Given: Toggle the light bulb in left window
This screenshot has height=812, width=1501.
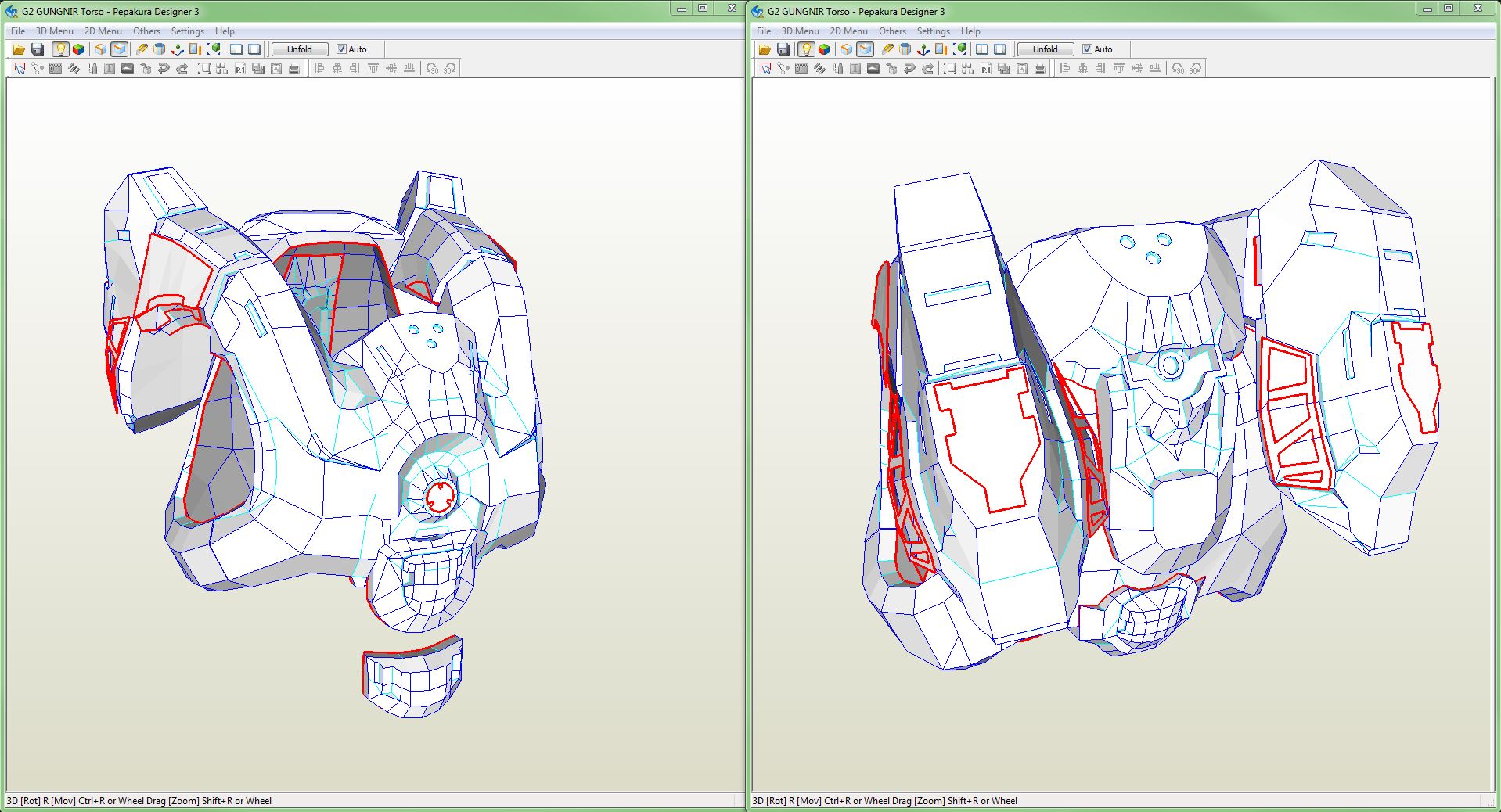Looking at the screenshot, I should [60, 49].
